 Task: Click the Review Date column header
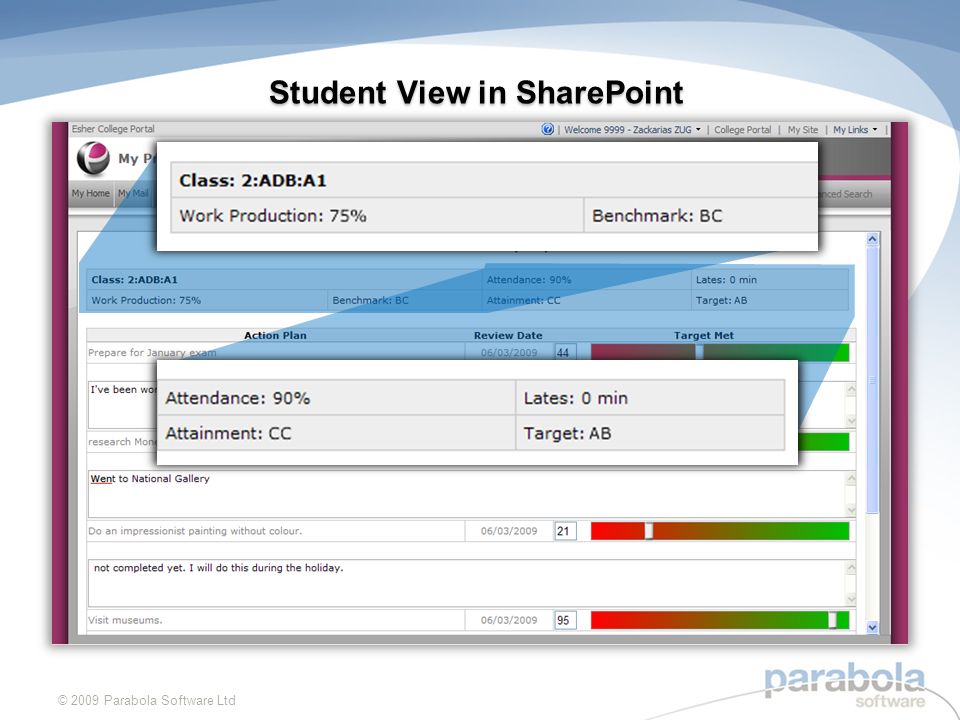click(x=508, y=336)
